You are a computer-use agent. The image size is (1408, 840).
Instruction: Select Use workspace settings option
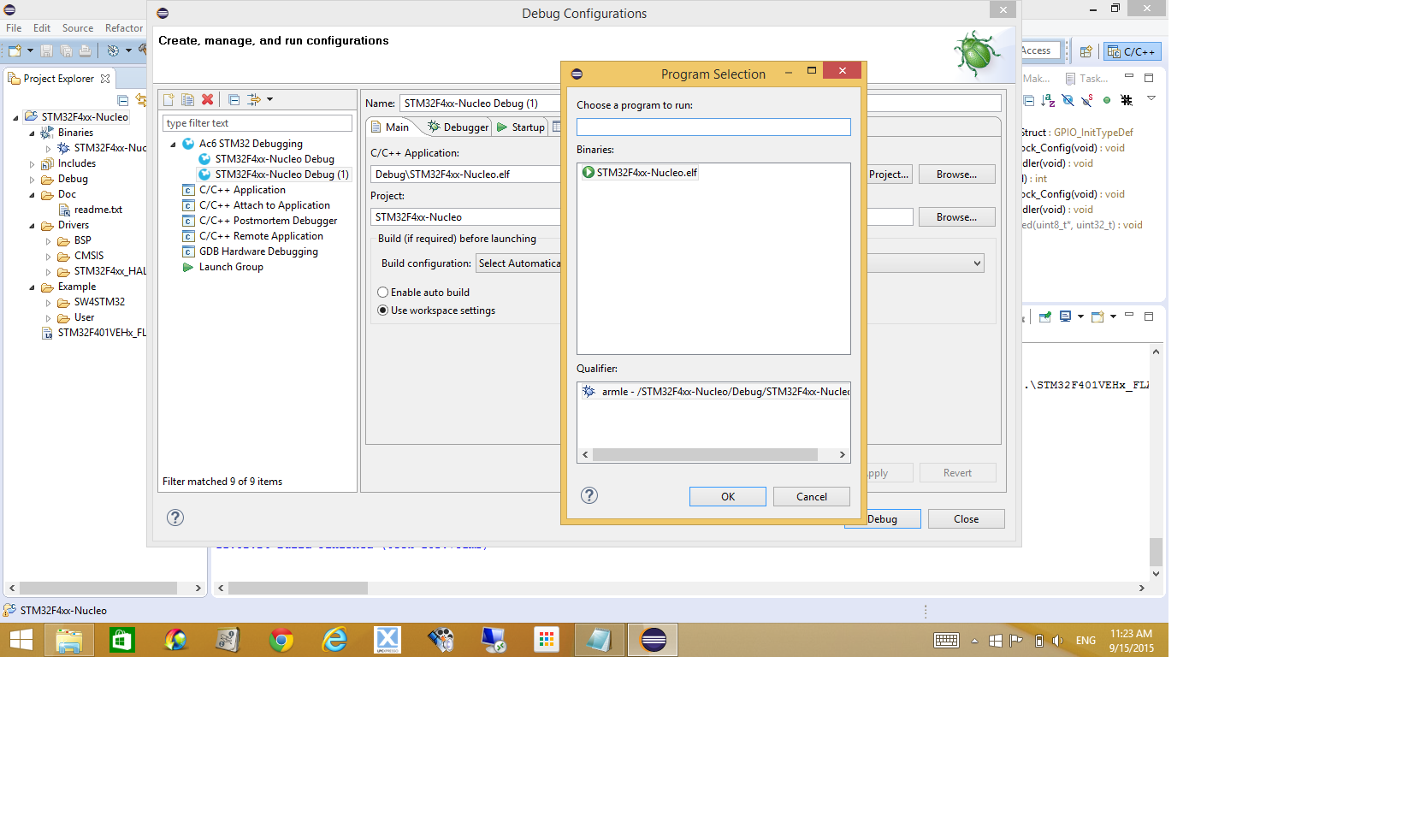click(383, 311)
